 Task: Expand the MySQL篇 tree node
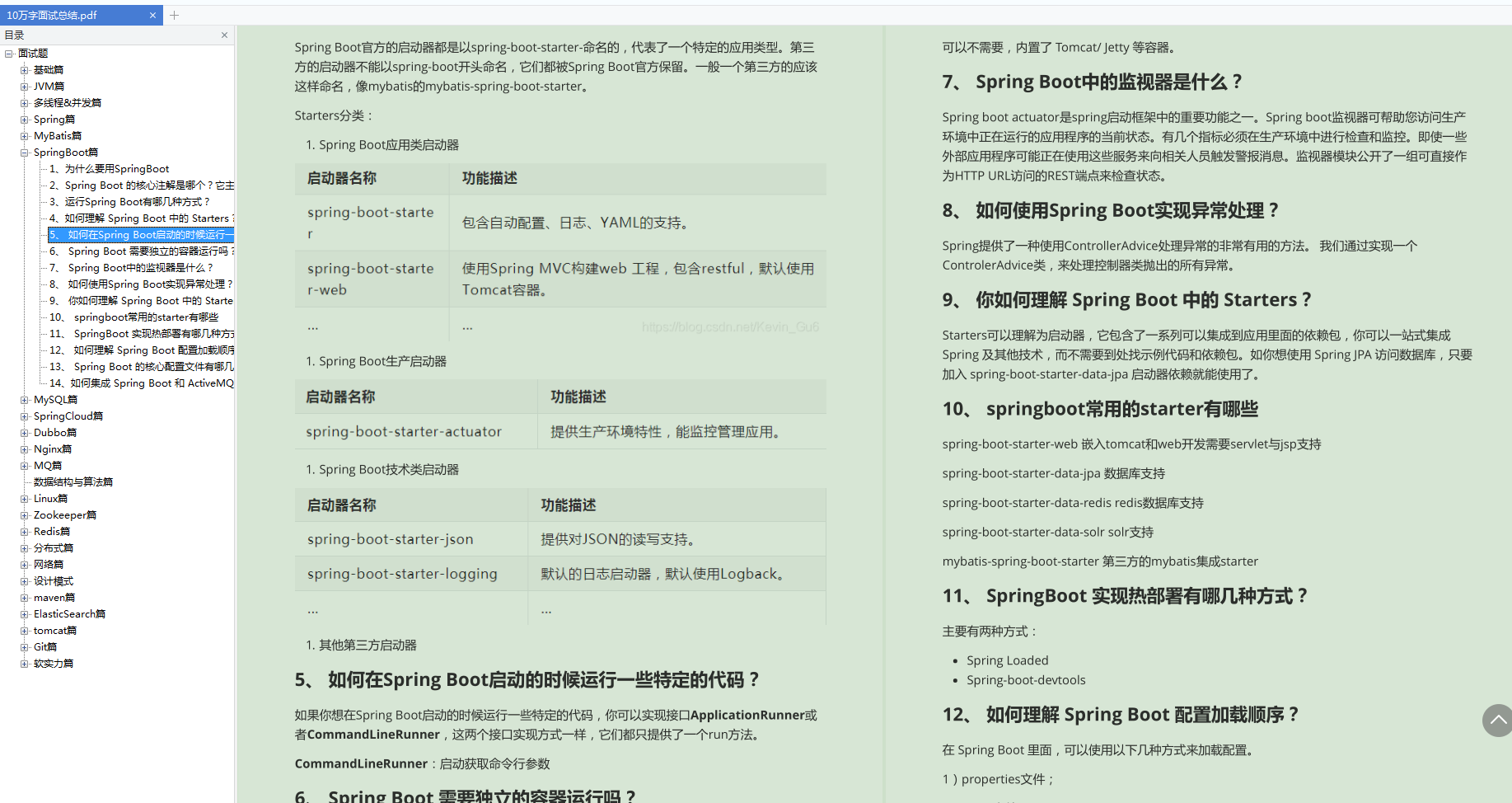(24, 400)
